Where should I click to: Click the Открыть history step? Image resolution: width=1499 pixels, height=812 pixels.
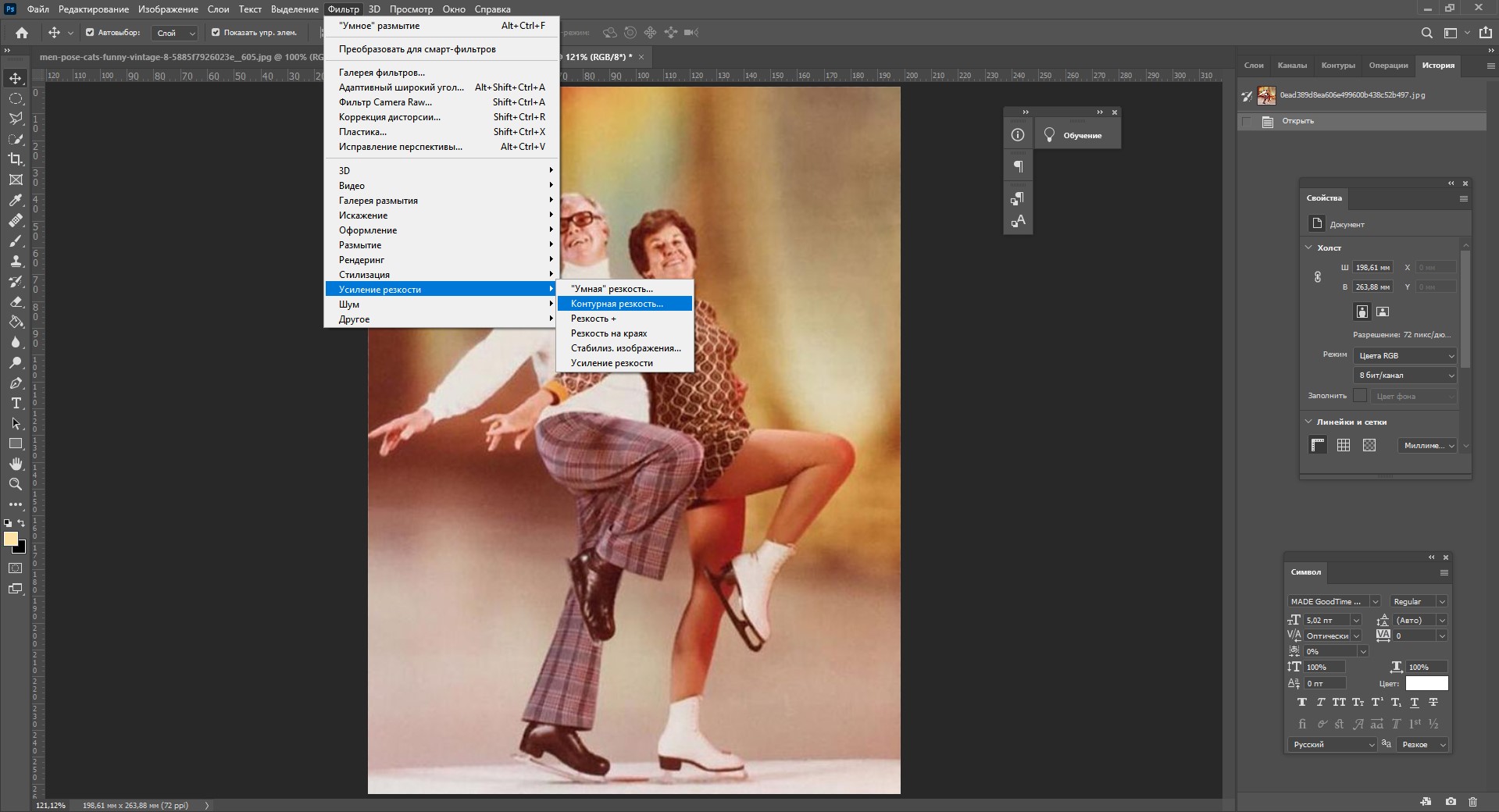1297,121
